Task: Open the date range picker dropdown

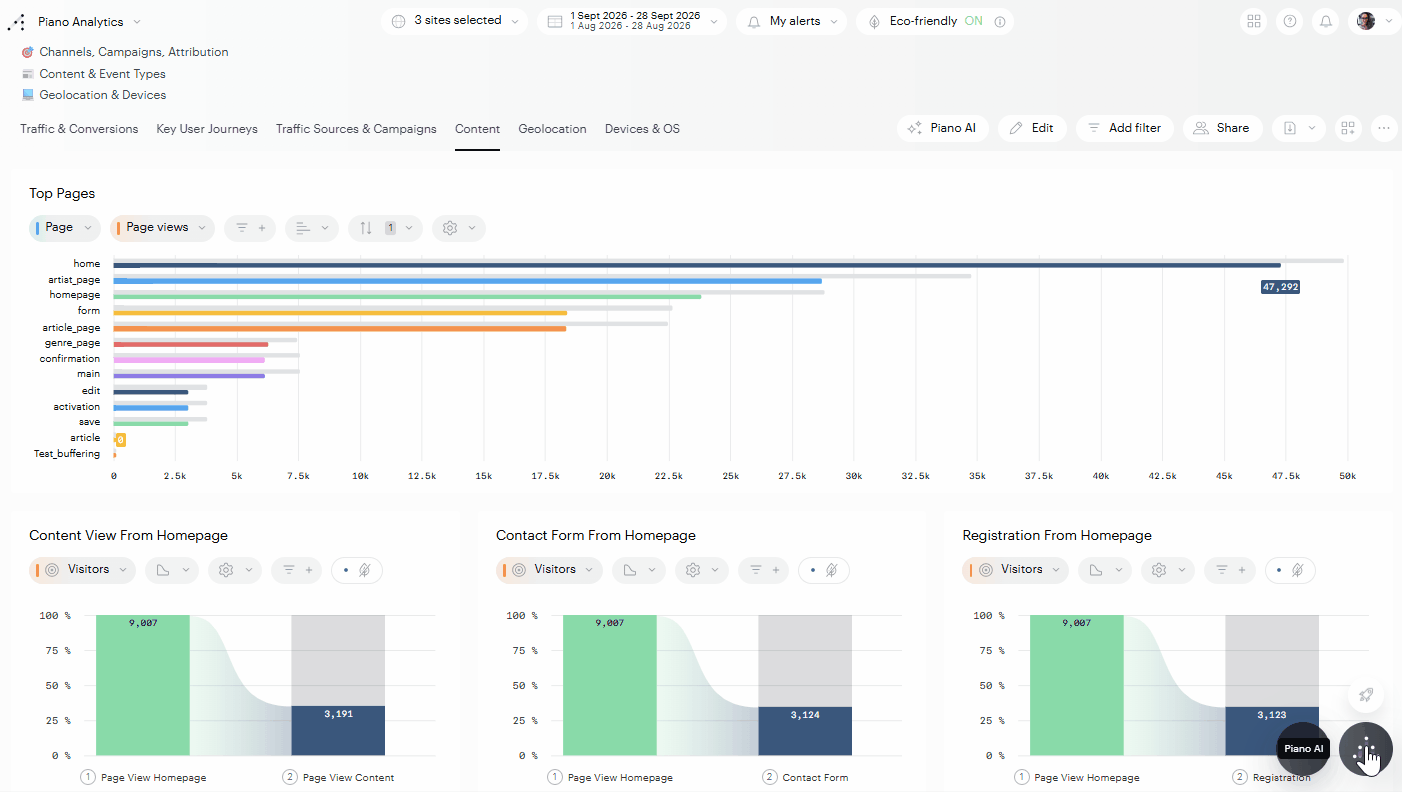Action: click(632, 21)
